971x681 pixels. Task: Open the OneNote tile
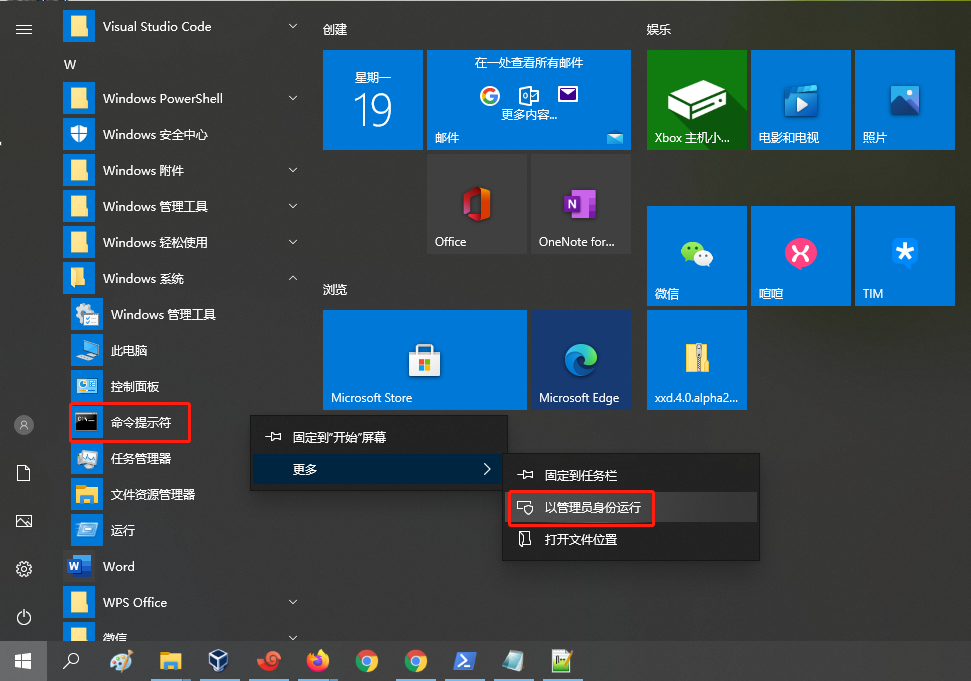(x=580, y=203)
